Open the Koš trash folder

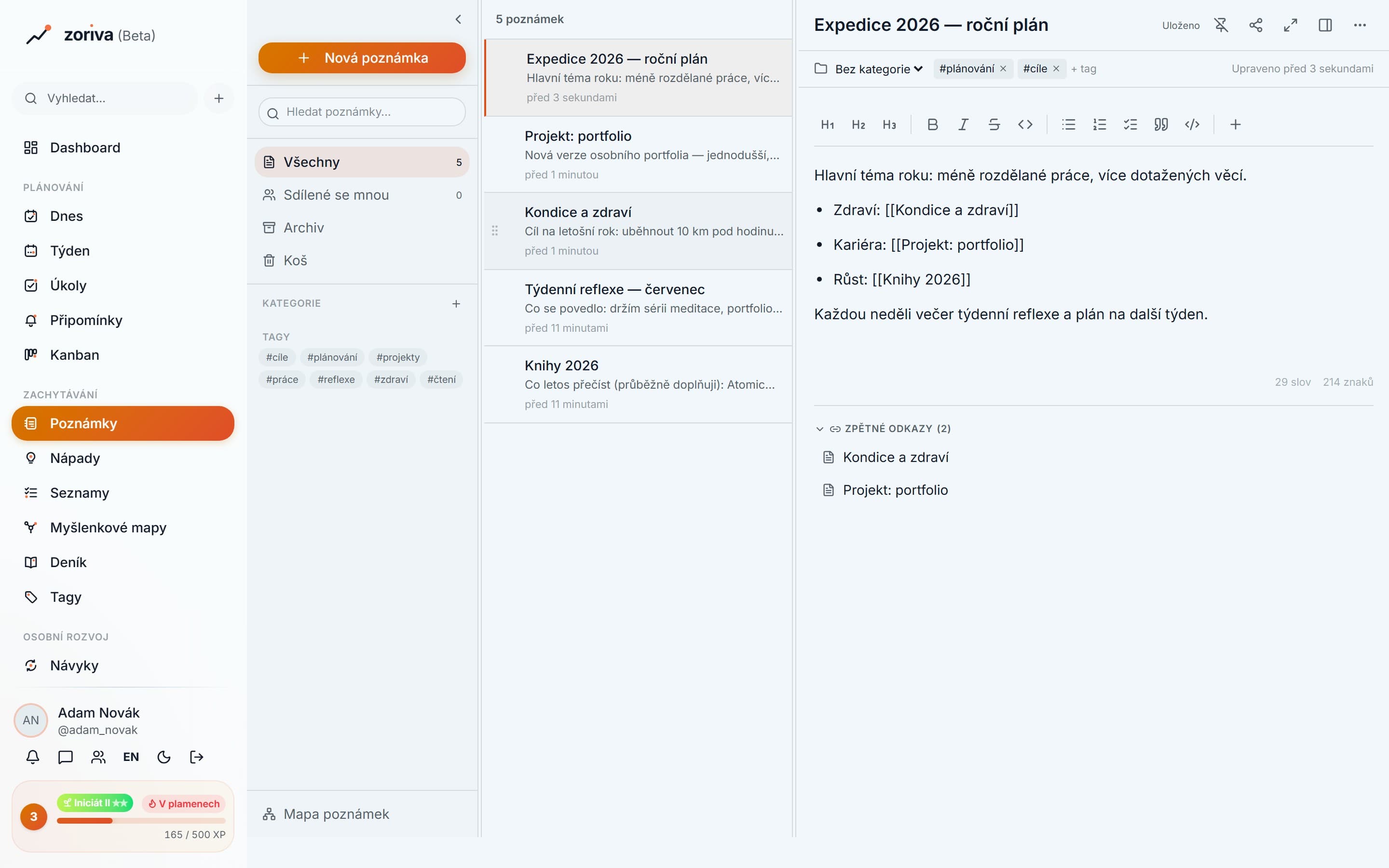tap(362, 260)
